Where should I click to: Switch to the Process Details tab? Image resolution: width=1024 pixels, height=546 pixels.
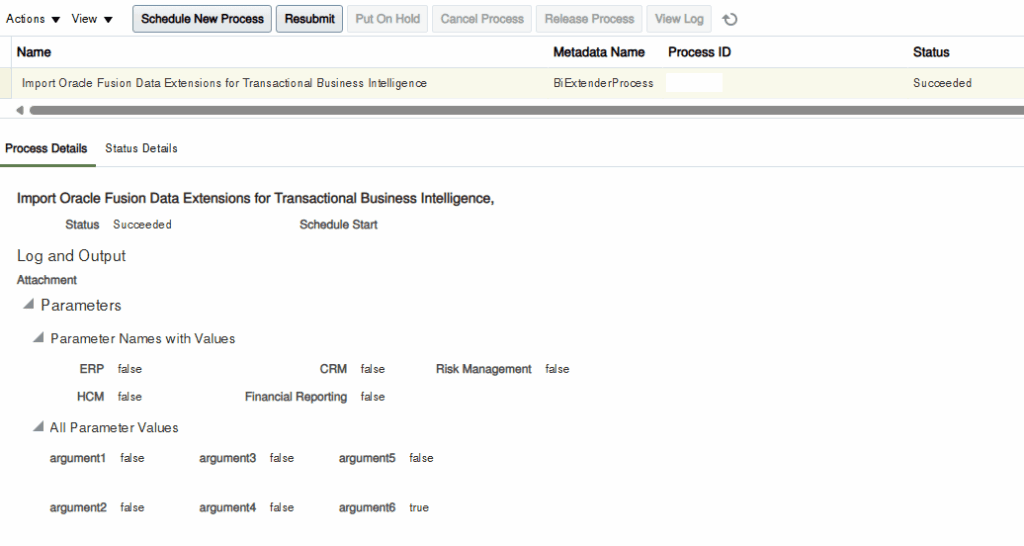coord(46,148)
